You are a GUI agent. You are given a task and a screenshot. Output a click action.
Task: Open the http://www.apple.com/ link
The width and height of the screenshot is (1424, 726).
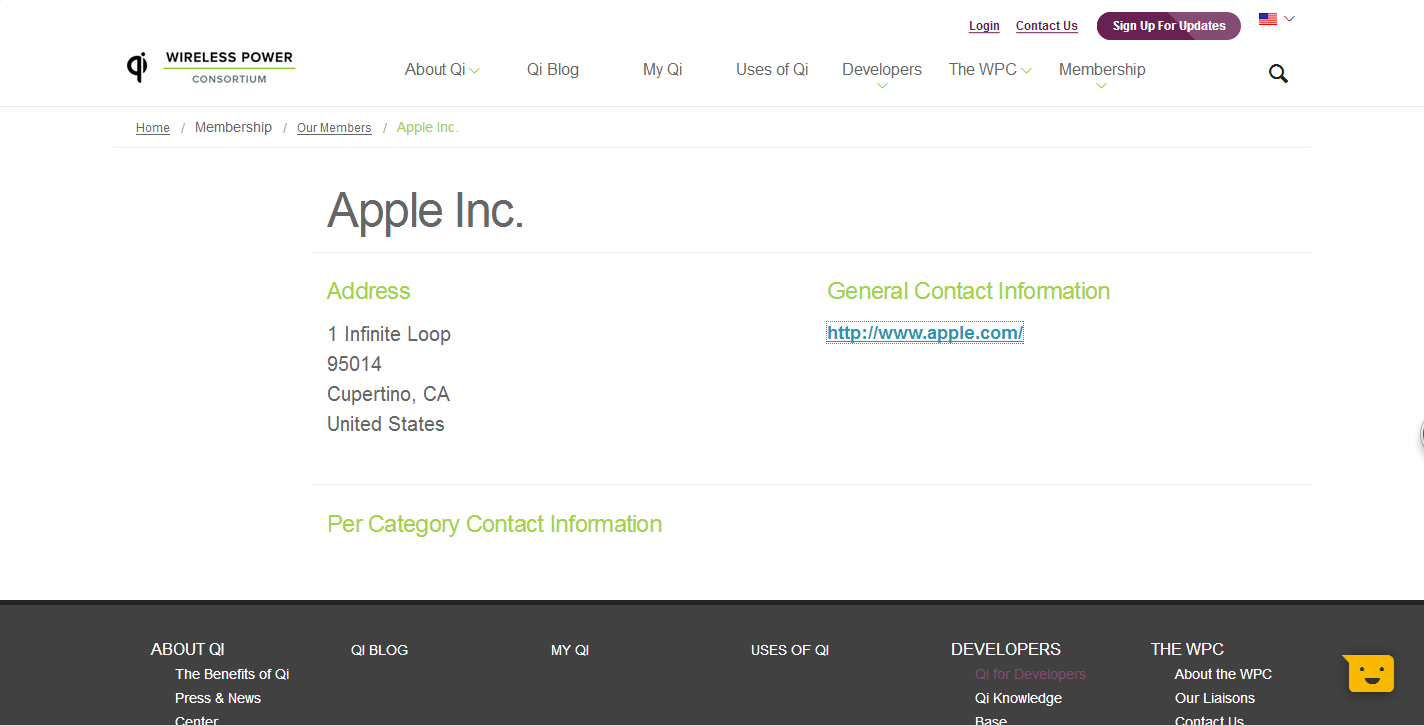(x=925, y=333)
